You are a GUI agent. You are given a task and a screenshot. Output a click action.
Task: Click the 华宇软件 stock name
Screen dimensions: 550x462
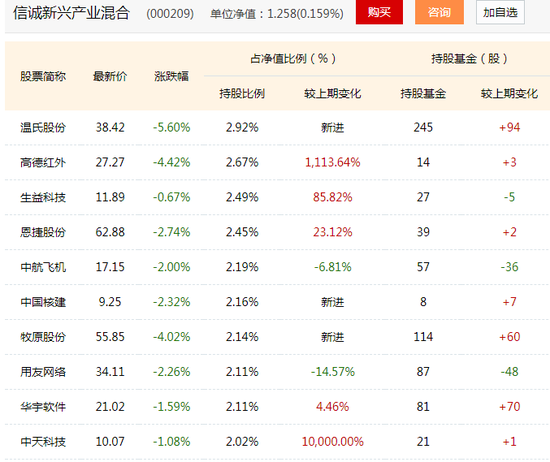coord(43,407)
